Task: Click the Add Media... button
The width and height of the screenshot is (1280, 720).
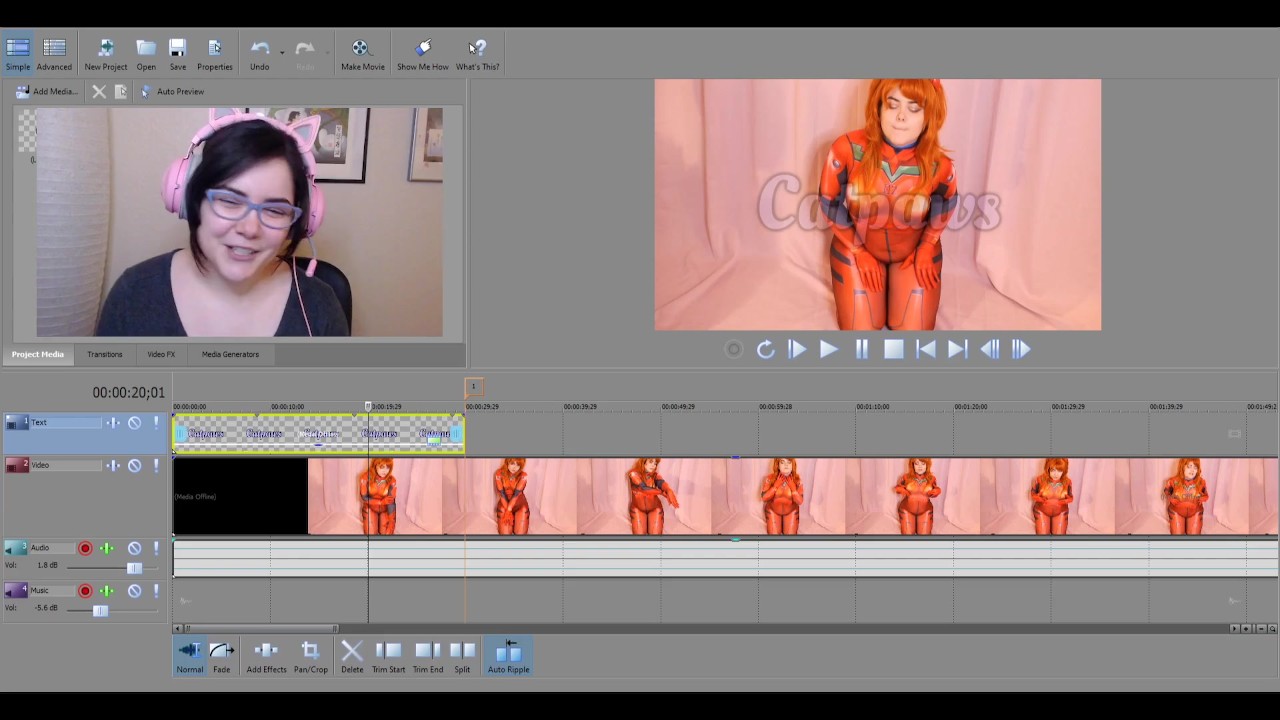Action: pyautogui.click(x=46, y=92)
